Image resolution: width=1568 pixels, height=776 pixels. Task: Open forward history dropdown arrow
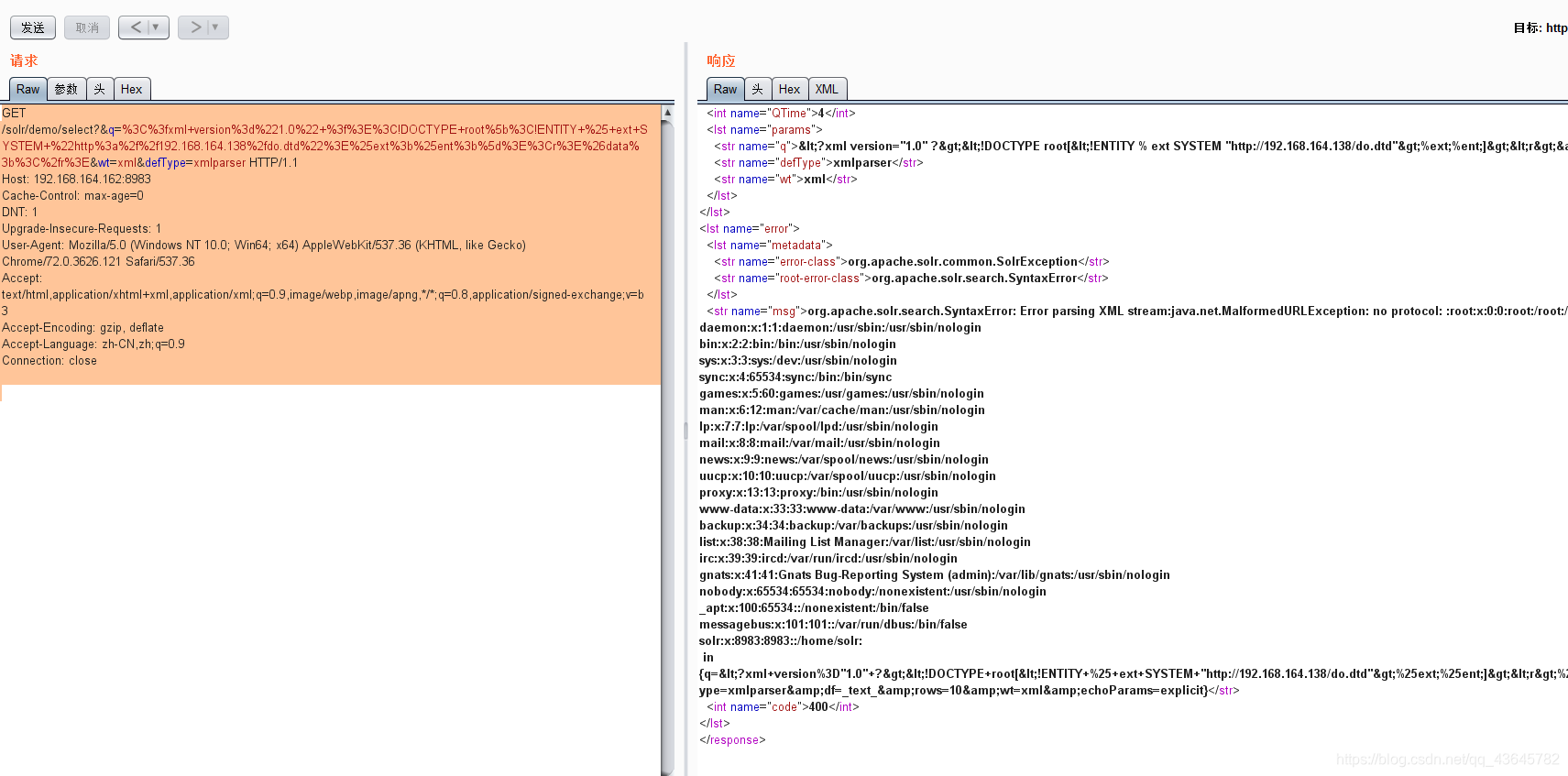[x=216, y=27]
